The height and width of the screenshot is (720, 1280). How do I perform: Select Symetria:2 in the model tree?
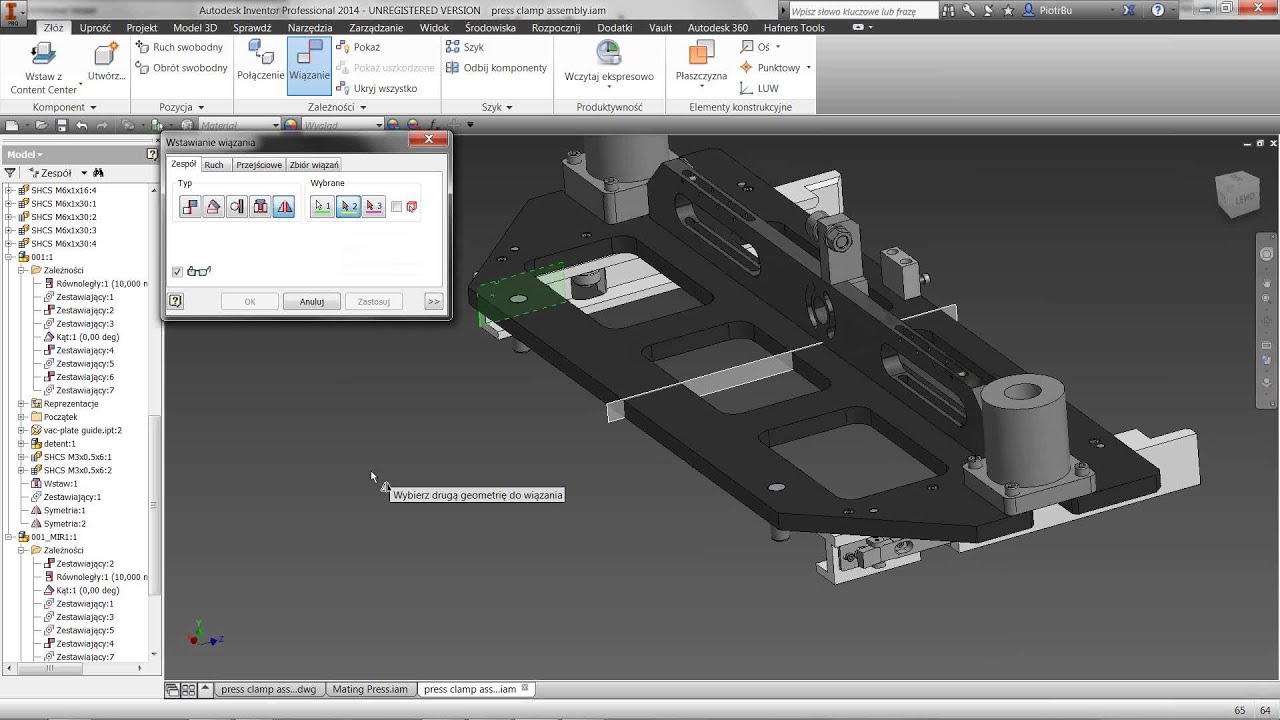(x=58, y=524)
